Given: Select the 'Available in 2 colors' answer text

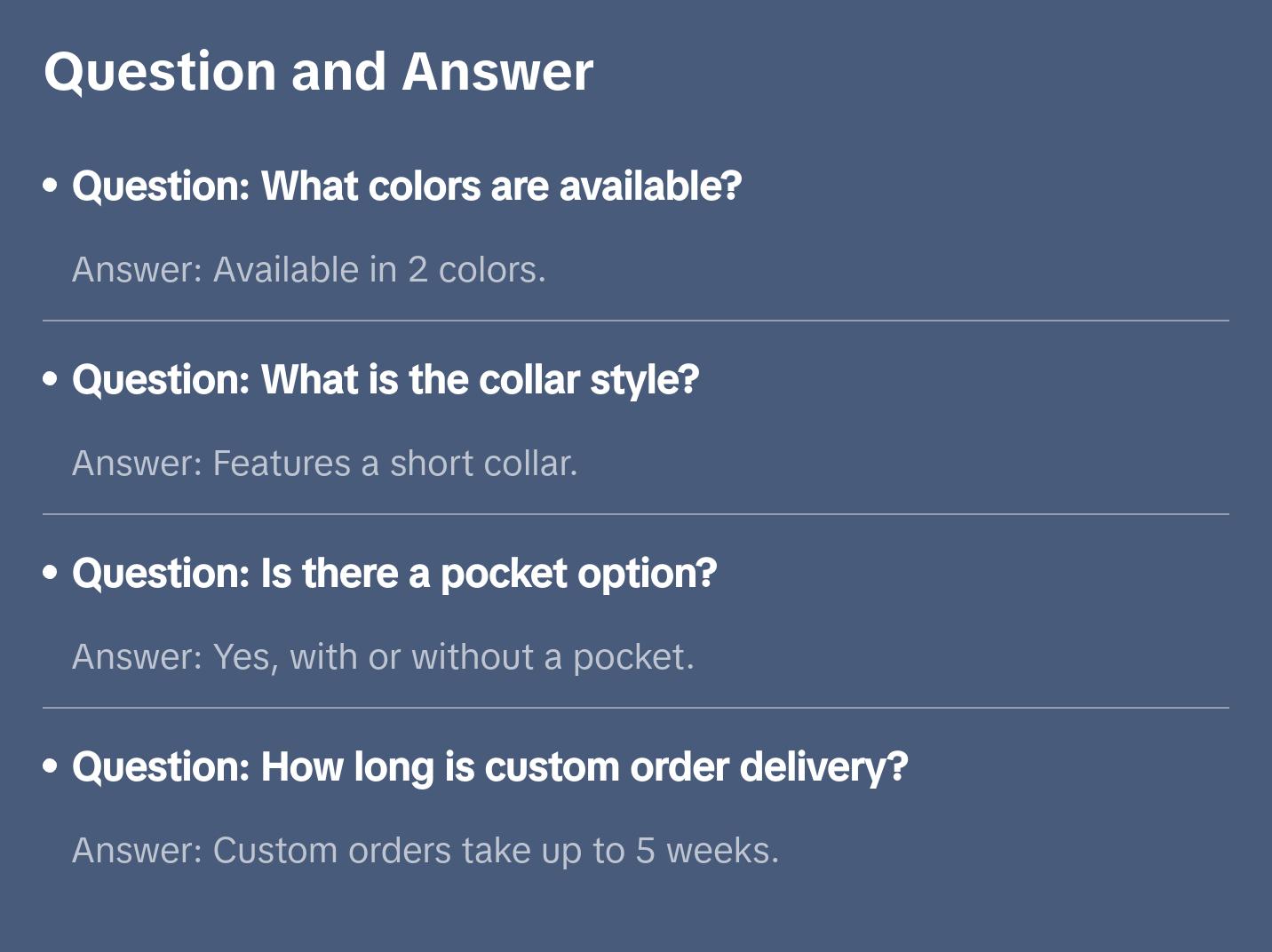Looking at the screenshot, I should [x=308, y=270].
